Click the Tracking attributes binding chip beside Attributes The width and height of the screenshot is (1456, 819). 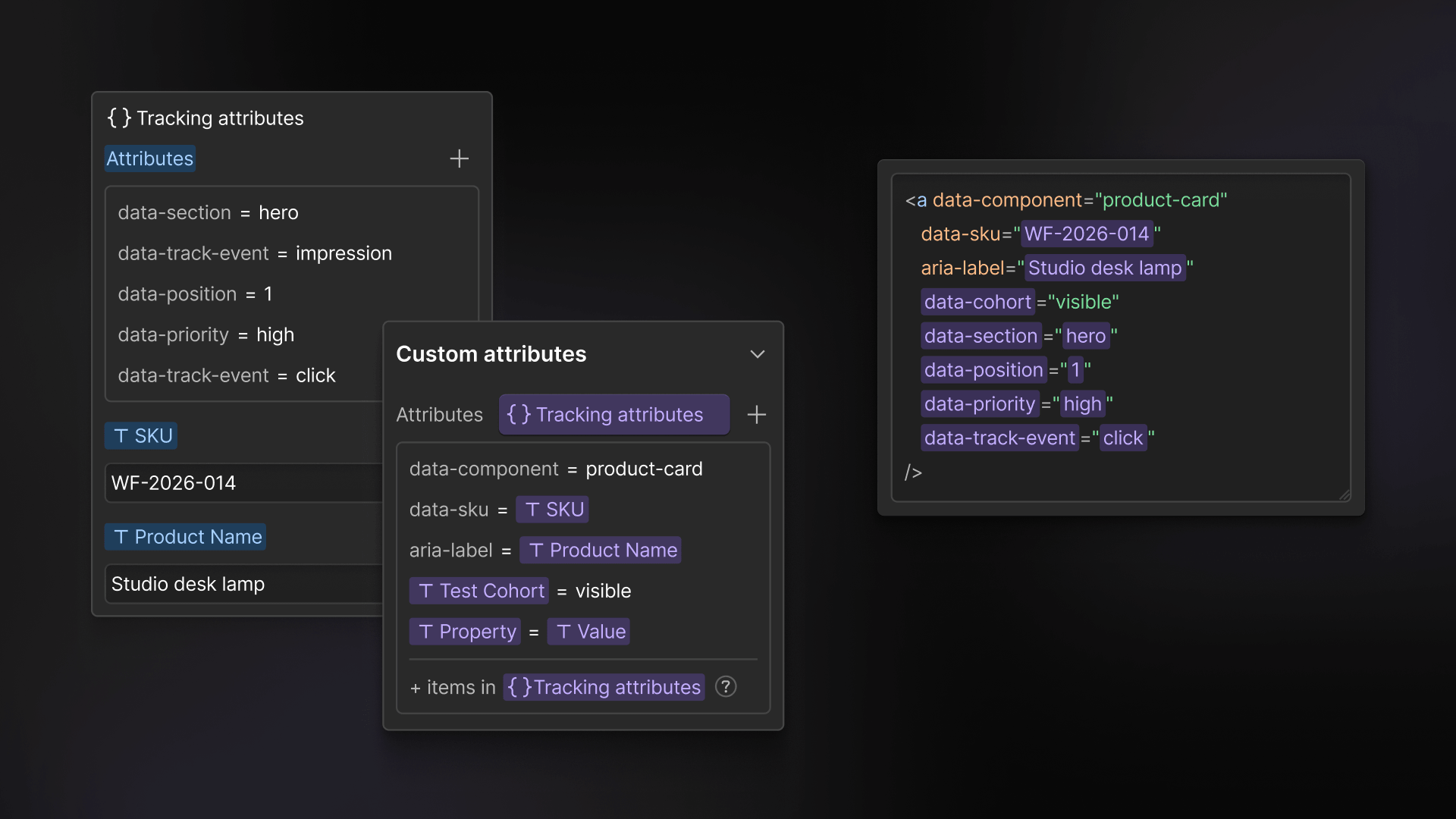click(614, 414)
